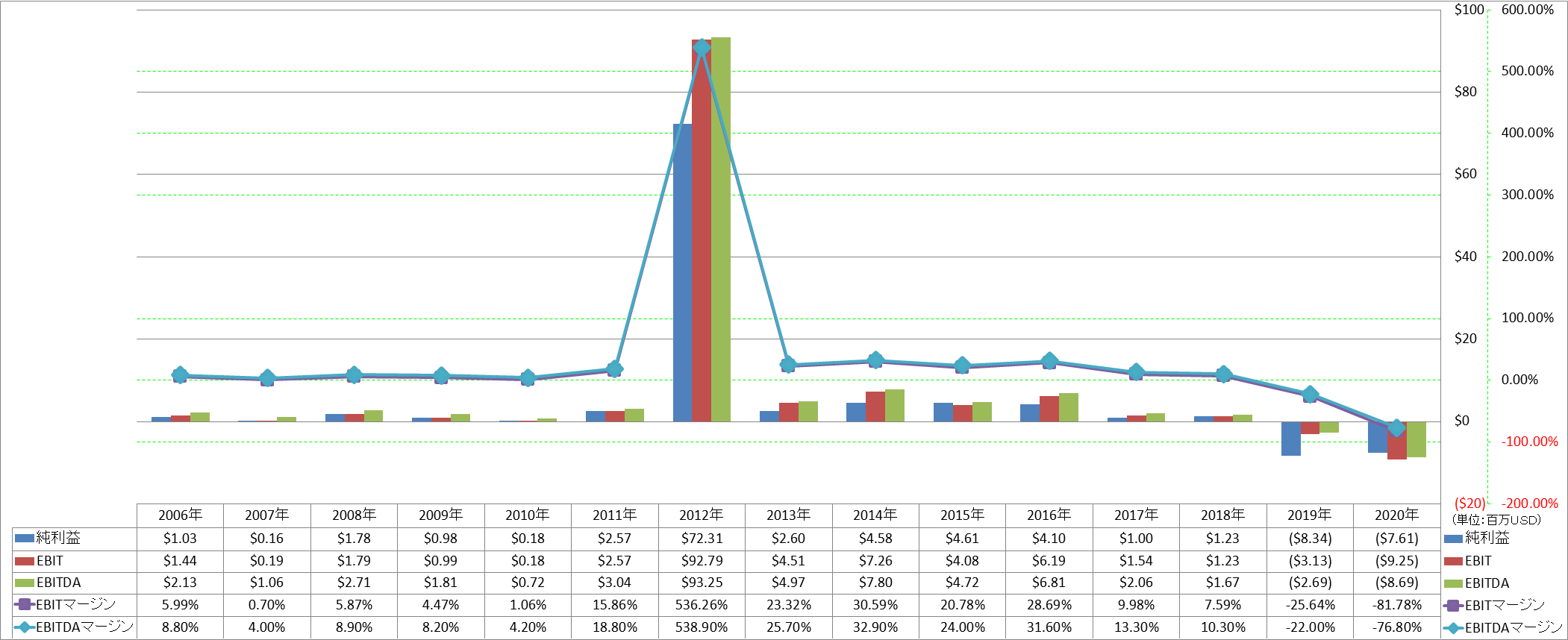Viewport: 1568px width, 640px height.
Task: Click the (単位:百万USD) unit label
Action: [x=1496, y=520]
